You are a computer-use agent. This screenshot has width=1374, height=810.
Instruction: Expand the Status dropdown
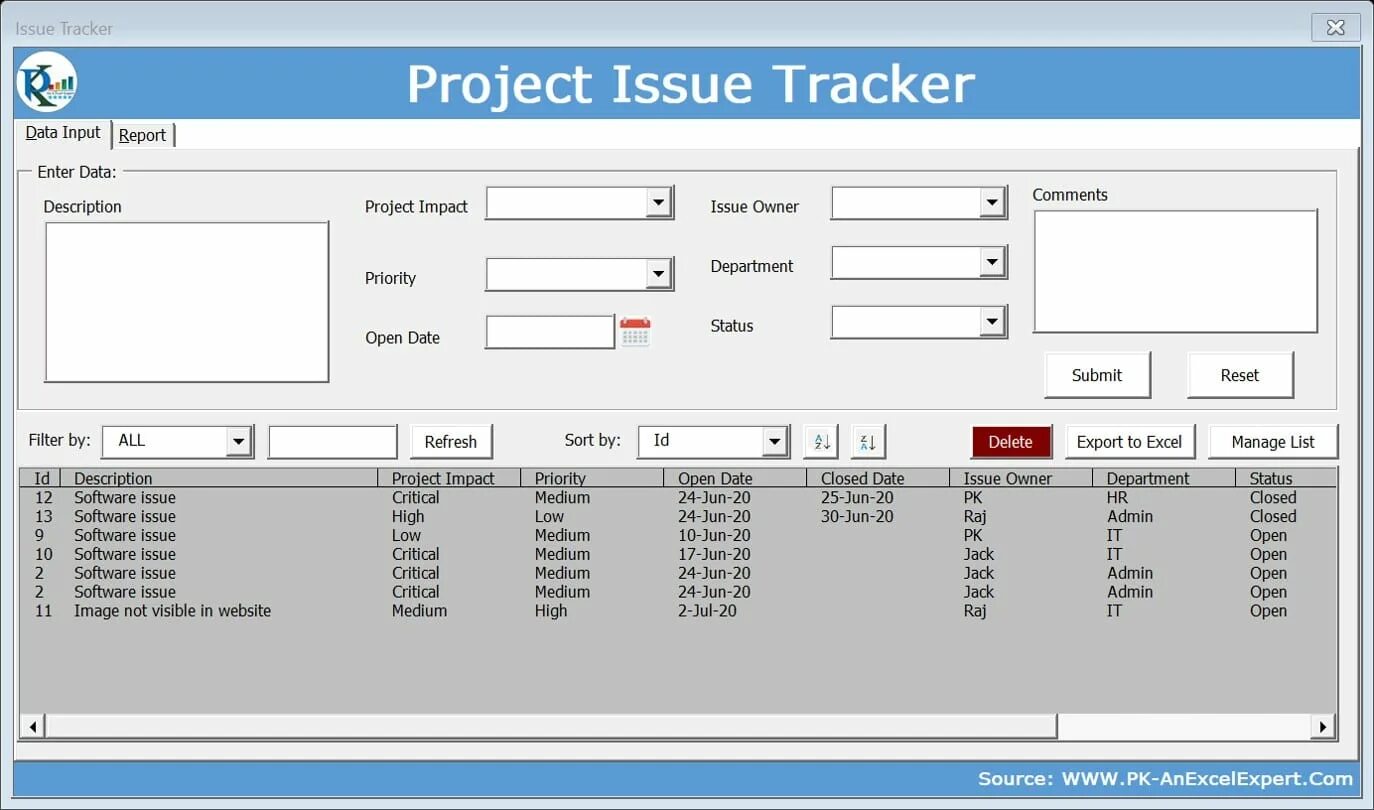[x=992, y=322]
